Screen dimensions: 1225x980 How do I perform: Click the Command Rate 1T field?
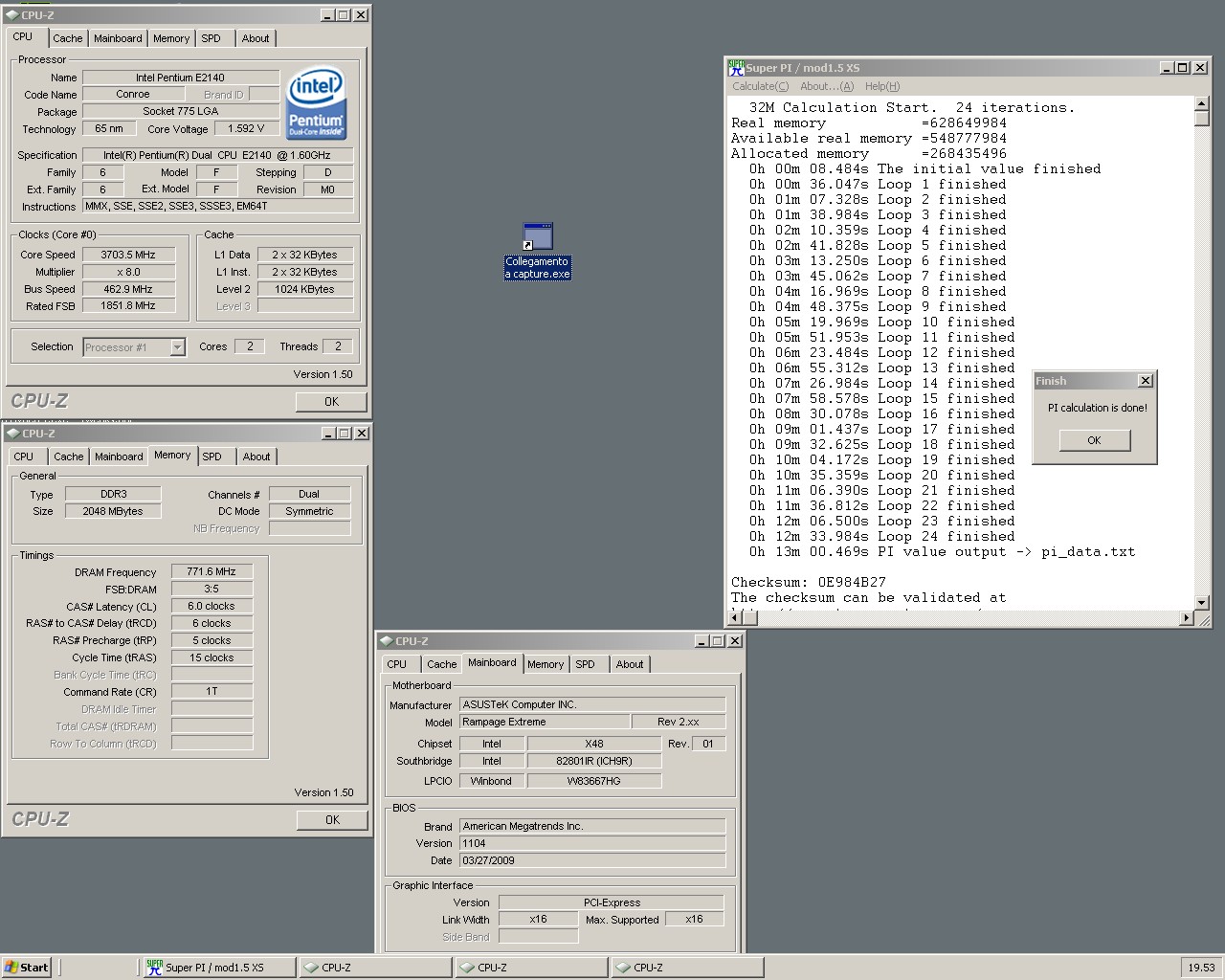[x=212, y=691]
